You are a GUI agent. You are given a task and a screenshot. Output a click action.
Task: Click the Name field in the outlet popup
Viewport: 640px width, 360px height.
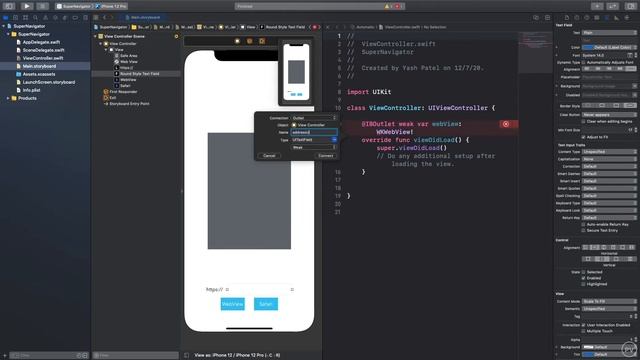coord(314,132)
